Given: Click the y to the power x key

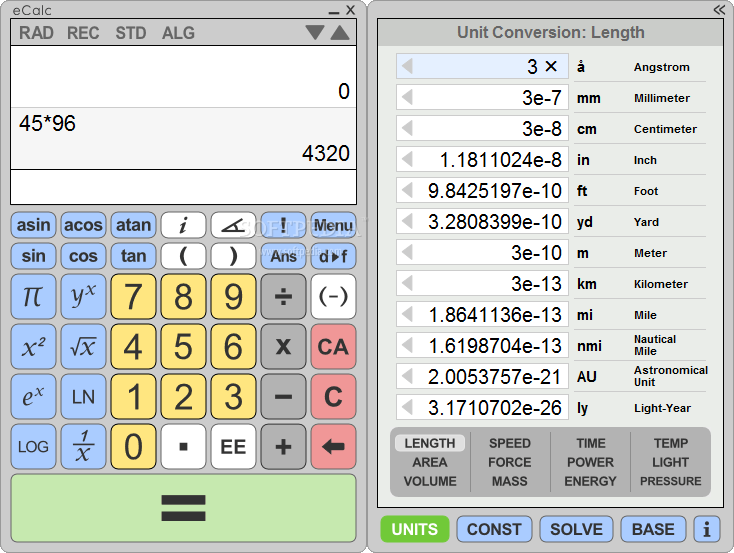Looking at the screenshot, I should (83, 297).
